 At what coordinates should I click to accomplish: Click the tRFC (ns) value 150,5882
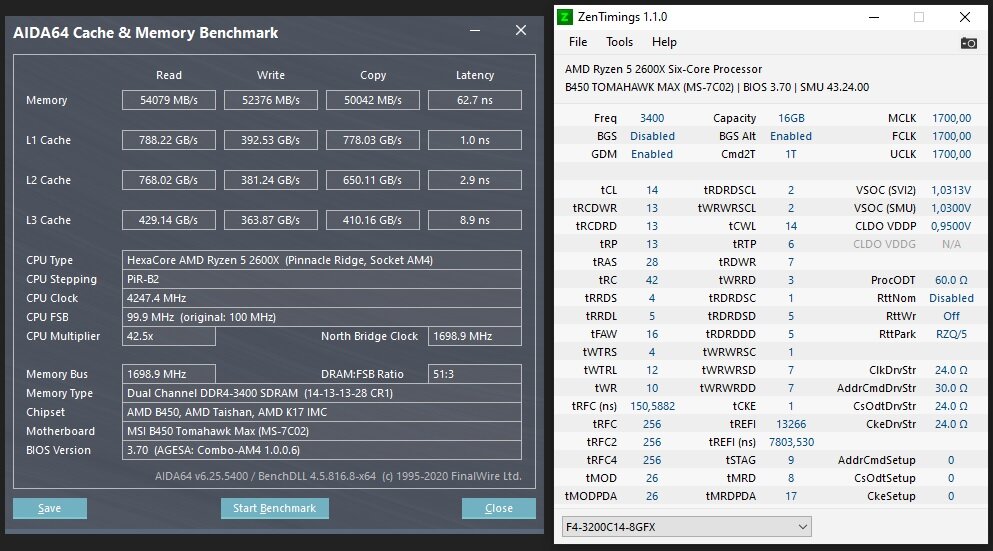click(652, 406)
